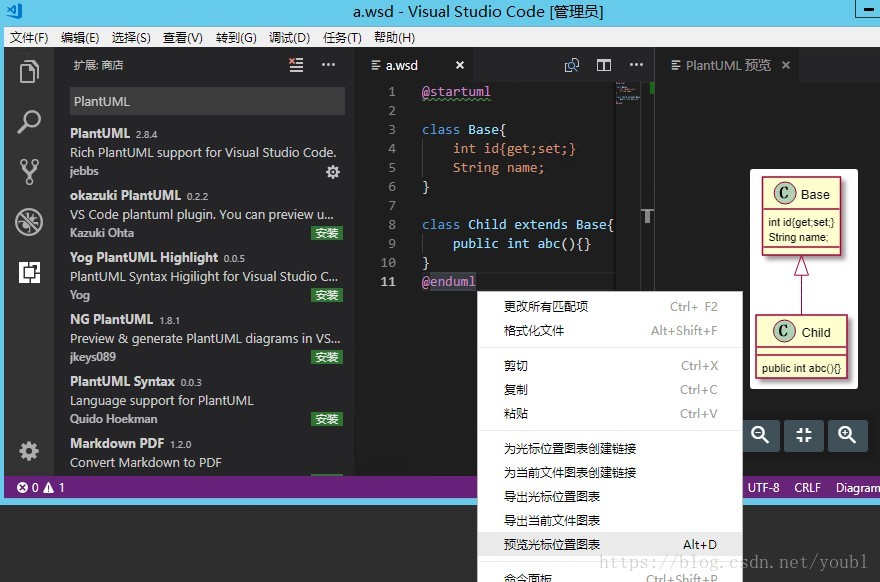Click Diagram language mode in status bar
The height and width of the screenshot is (582, 880).
click(858, 488)
